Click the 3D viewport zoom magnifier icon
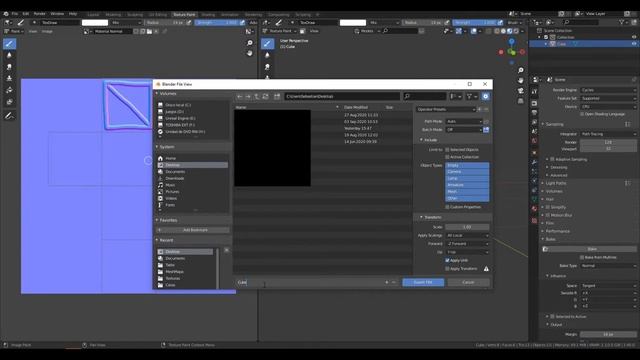The width and height of the screenshot is (640, 360). 521,71
